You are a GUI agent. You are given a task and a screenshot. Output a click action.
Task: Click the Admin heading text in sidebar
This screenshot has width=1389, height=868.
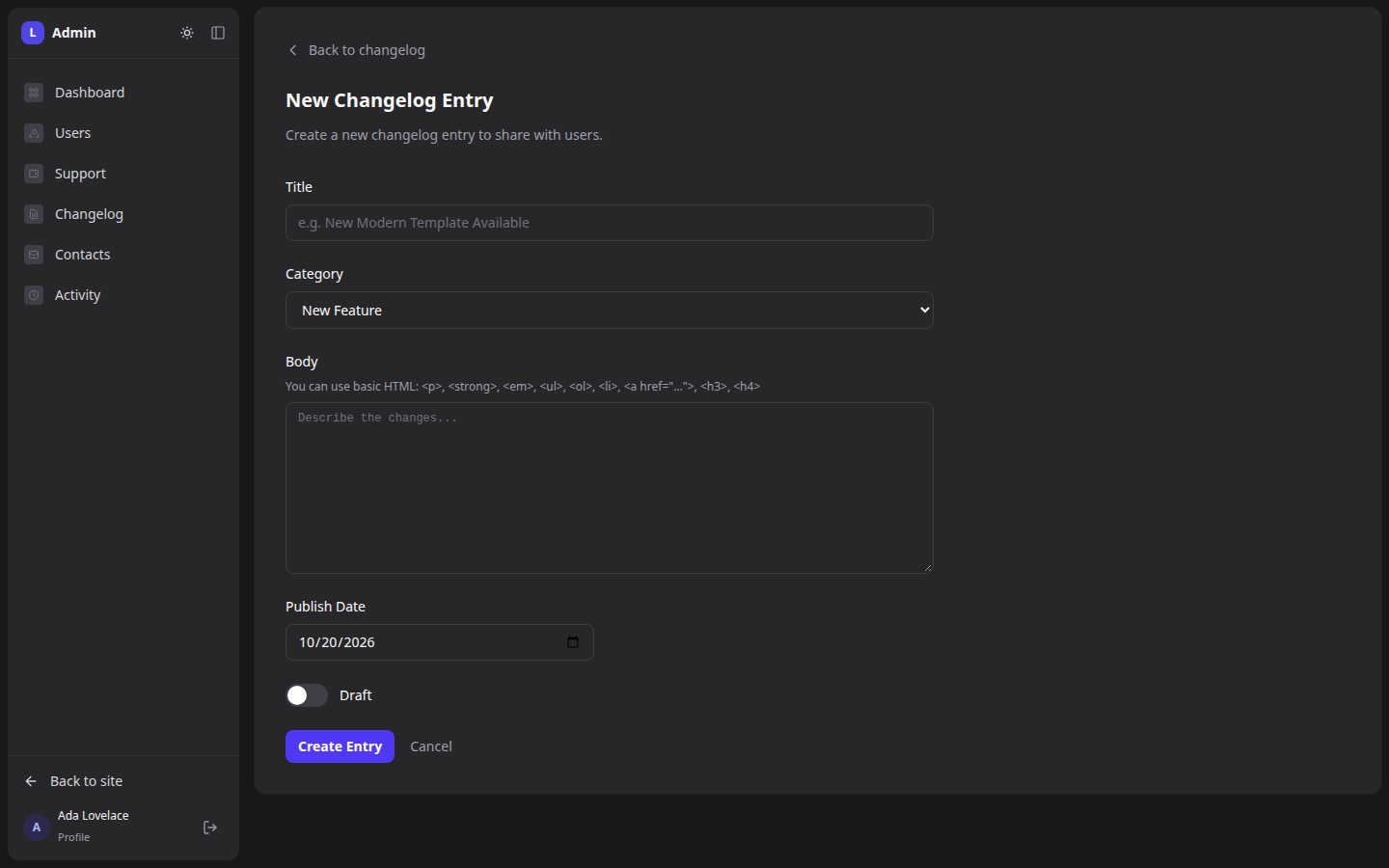click(x=74, y=33)
